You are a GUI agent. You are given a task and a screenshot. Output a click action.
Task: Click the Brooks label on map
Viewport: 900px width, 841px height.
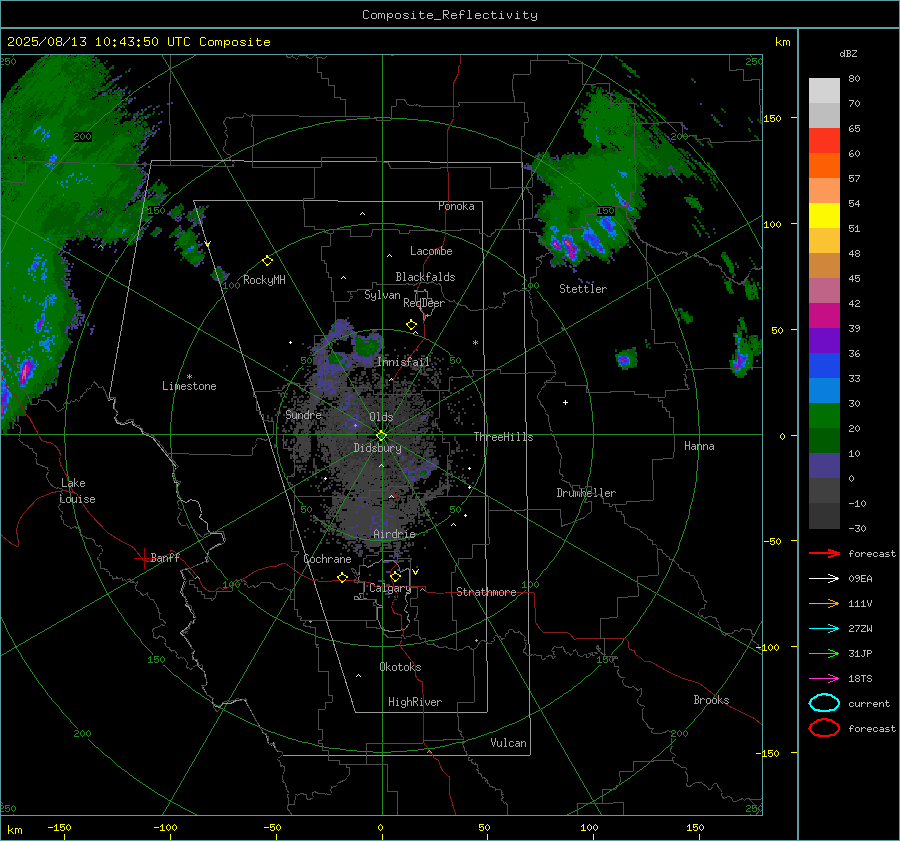point(711,700)
